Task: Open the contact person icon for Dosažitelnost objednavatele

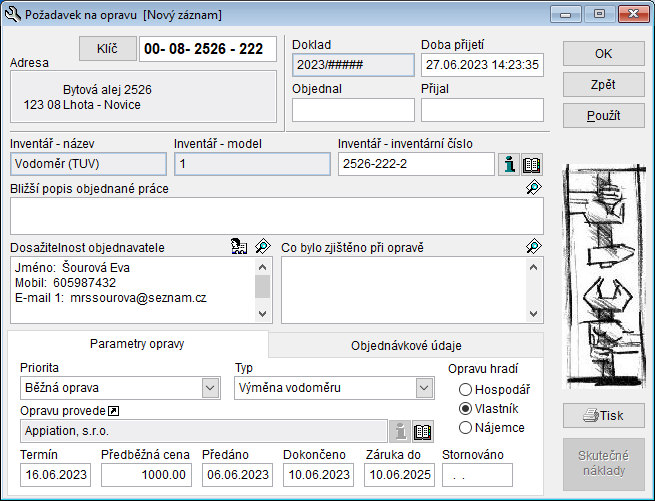Action: 239,246
